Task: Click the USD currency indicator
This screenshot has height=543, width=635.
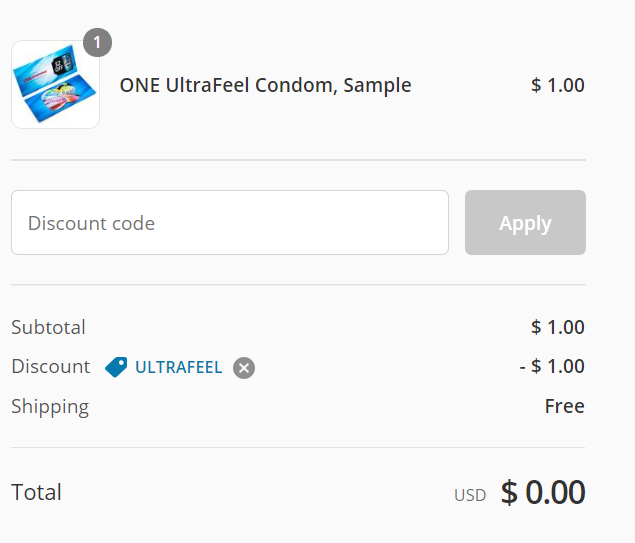Action: point(470,495)
